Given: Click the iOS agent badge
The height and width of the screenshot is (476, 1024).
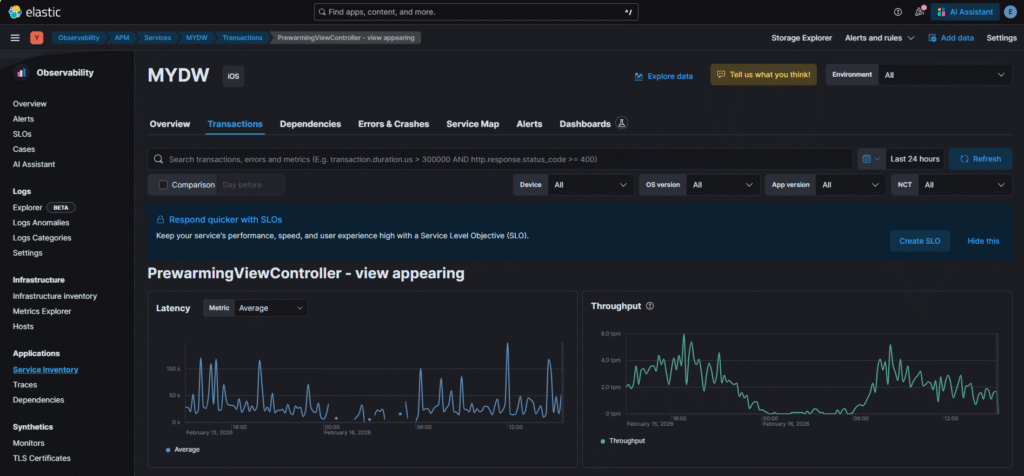Looking at the screenshot, I should click(233, 76).
